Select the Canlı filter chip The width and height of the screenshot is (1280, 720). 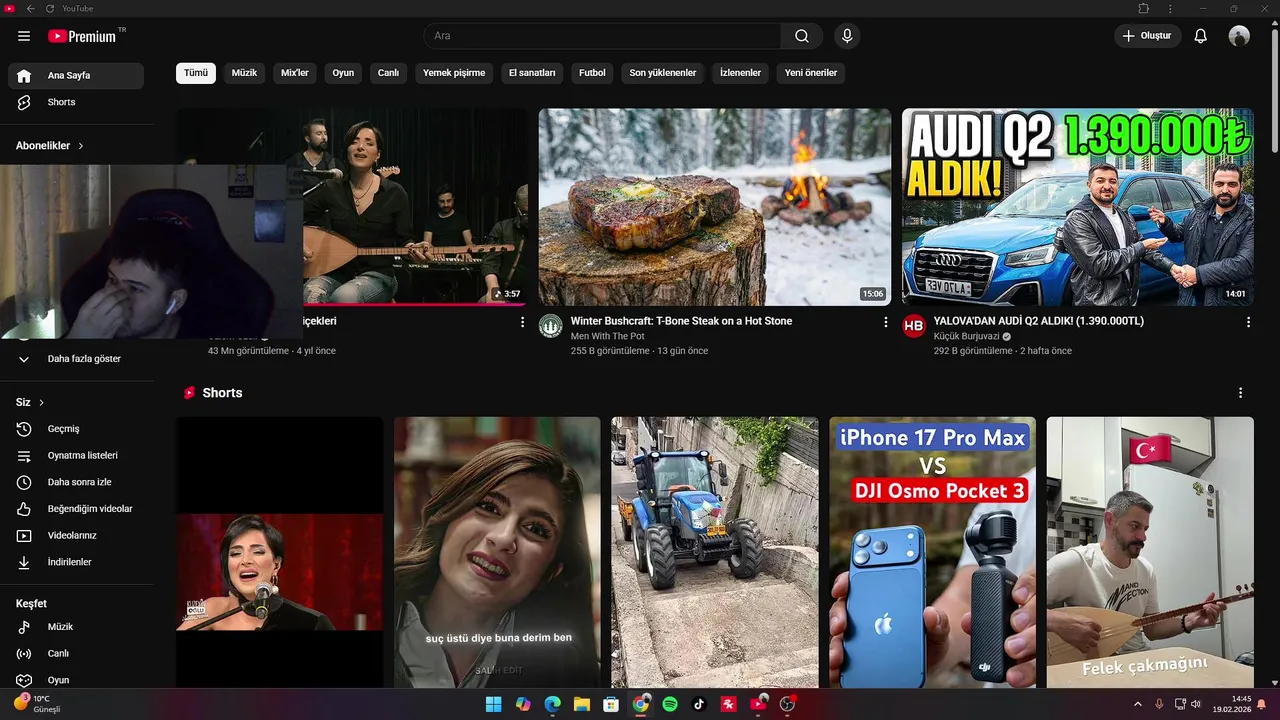click(388, 73)
